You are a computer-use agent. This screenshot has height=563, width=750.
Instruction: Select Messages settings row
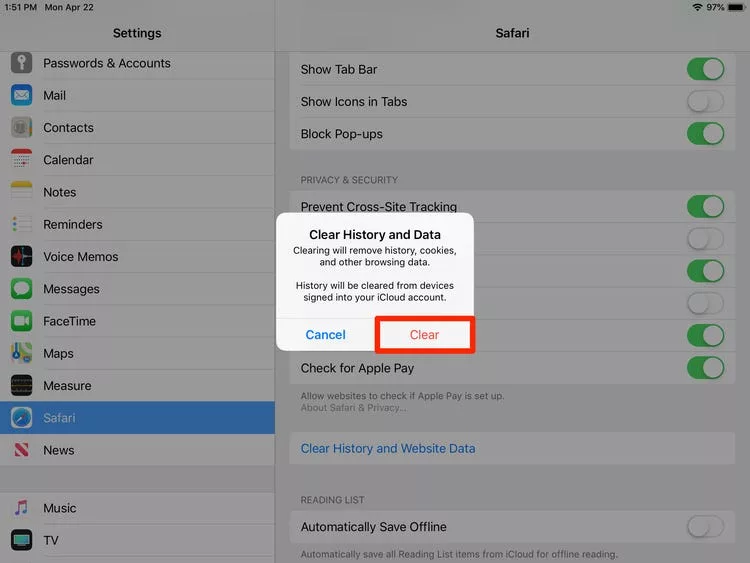tap(137, 289)
